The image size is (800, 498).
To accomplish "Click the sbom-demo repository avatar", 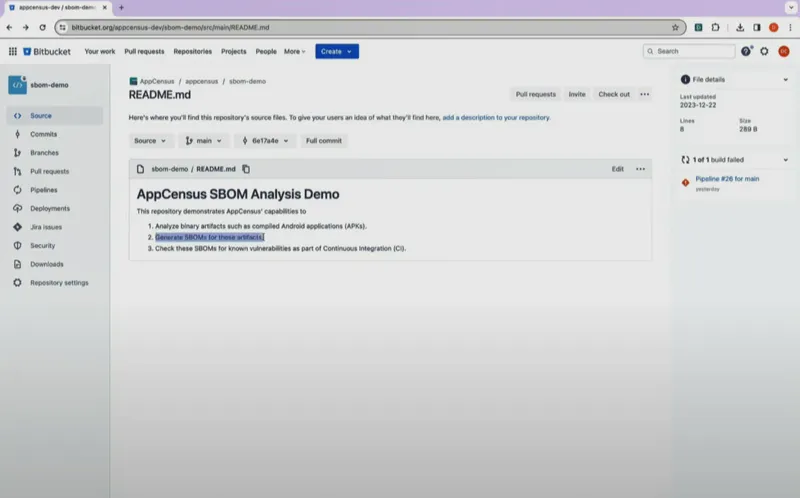I will (17, 85).
